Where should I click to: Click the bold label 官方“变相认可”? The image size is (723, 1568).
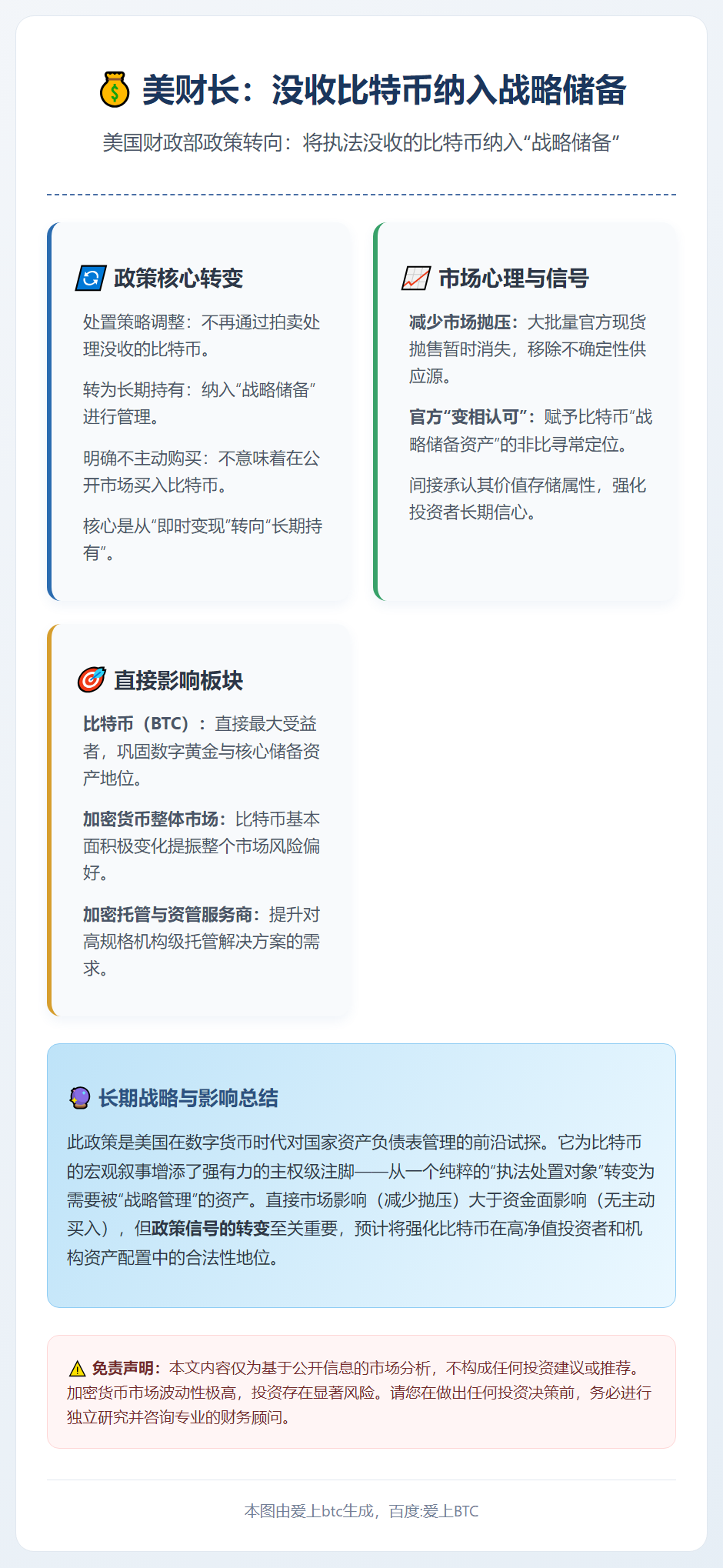point(472,417)
